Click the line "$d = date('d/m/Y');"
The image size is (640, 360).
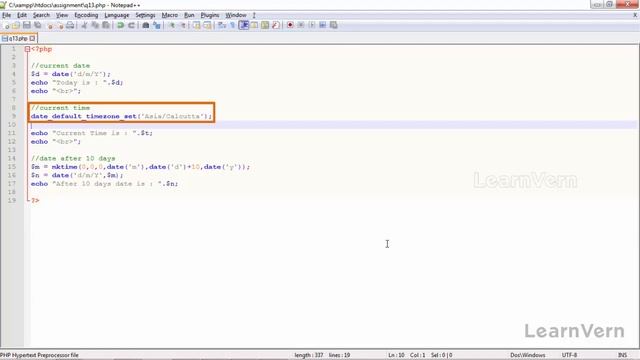coord(71,74)
